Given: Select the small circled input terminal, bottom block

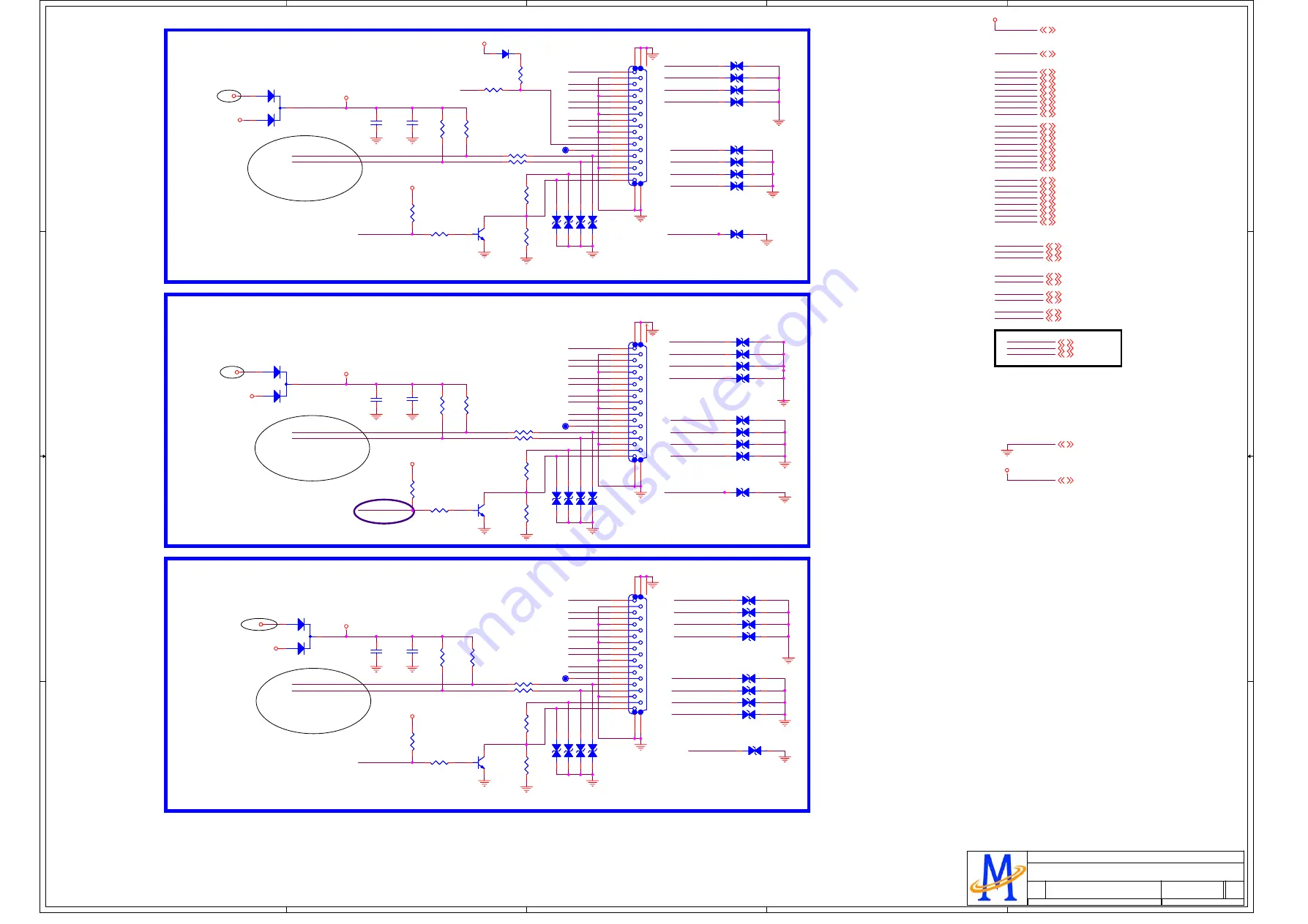Looking at the screenshot, I should click(259, 624).
